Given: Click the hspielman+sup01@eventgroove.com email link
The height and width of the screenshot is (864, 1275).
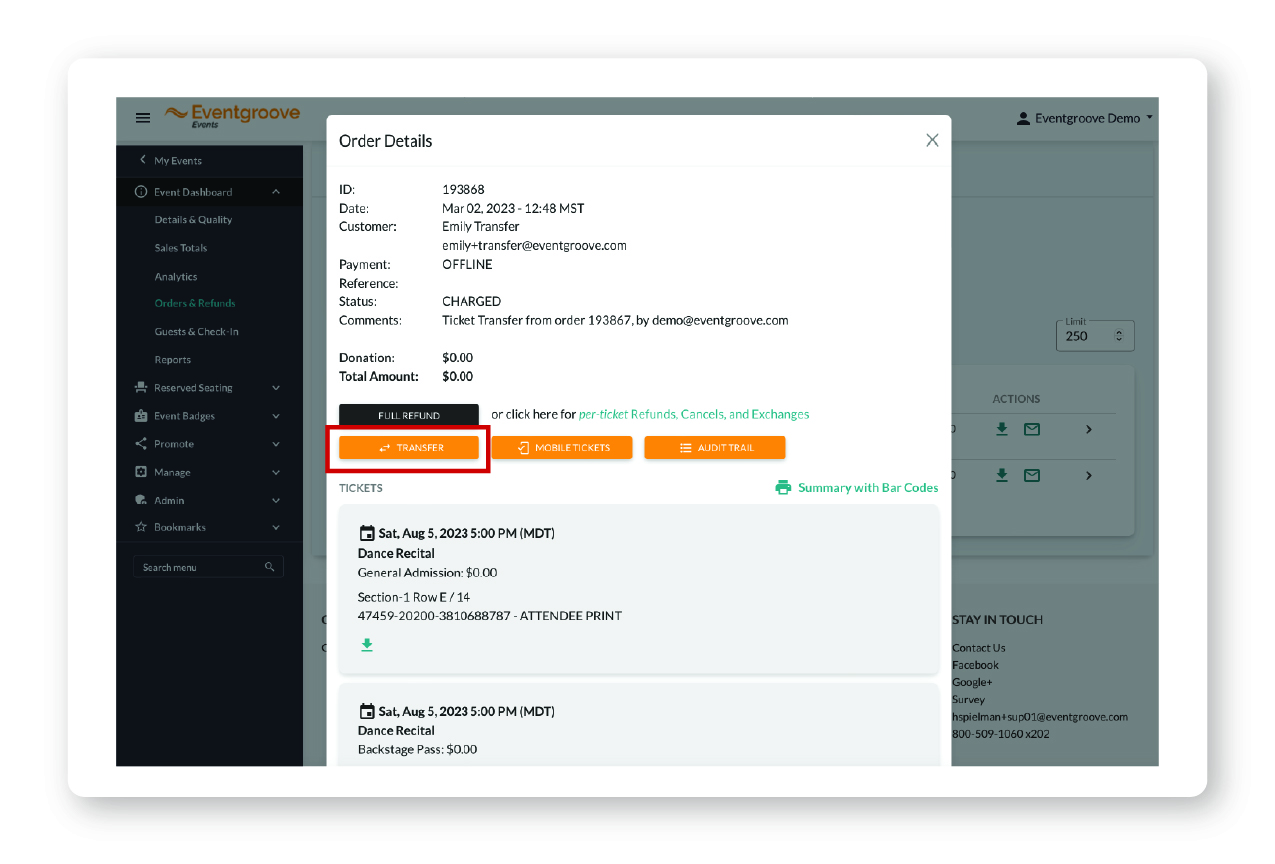Looking at the screenshot, I should pyautogui.click(x=1040, y=717).
